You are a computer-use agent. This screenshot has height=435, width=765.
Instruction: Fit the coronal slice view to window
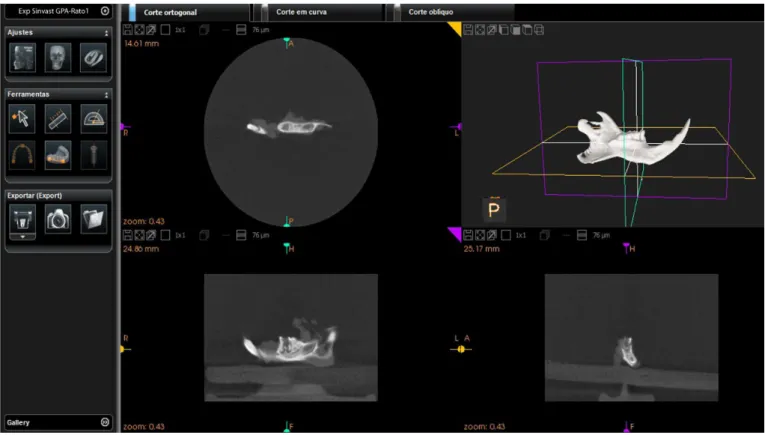(140, 236)
